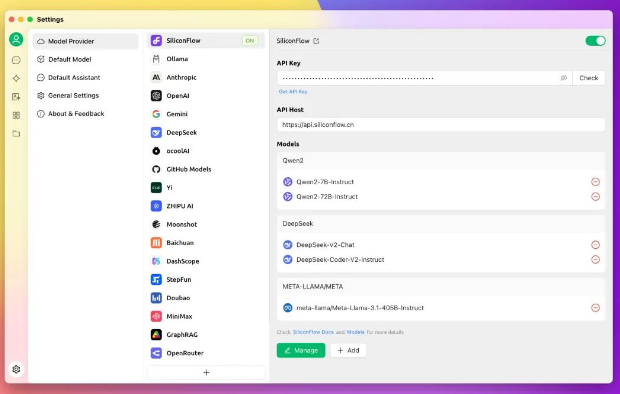Click the META-LLAMA/META group header
620x394 pixels.
[441, 286]
